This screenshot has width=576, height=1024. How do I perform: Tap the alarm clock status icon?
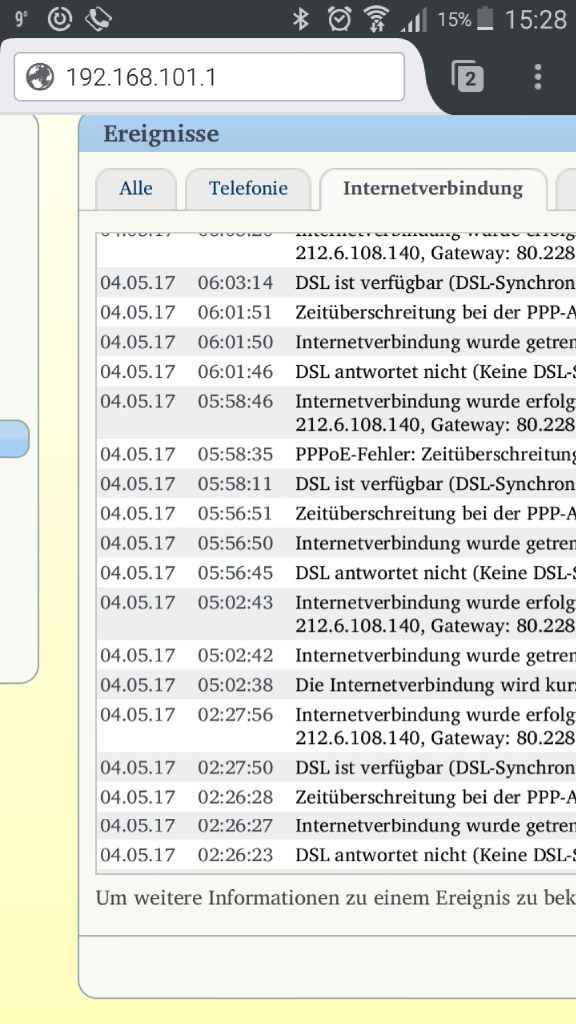[340, 19]
